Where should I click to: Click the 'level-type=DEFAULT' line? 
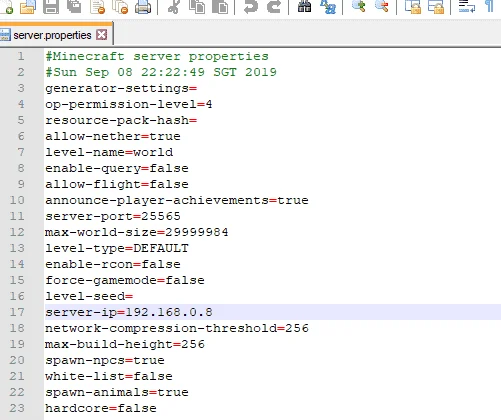pyautogui.click(x=117, y=248)
